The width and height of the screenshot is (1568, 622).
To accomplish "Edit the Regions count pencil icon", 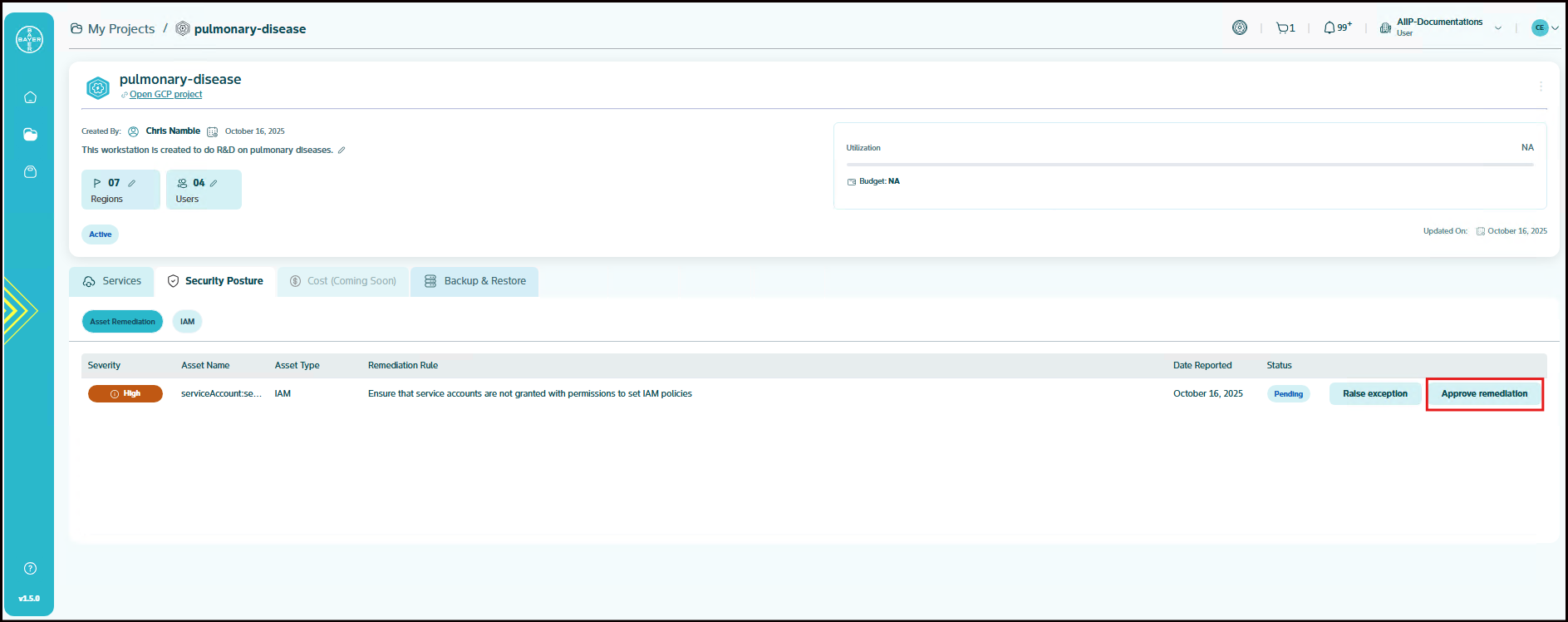I will tap(132, 183).
